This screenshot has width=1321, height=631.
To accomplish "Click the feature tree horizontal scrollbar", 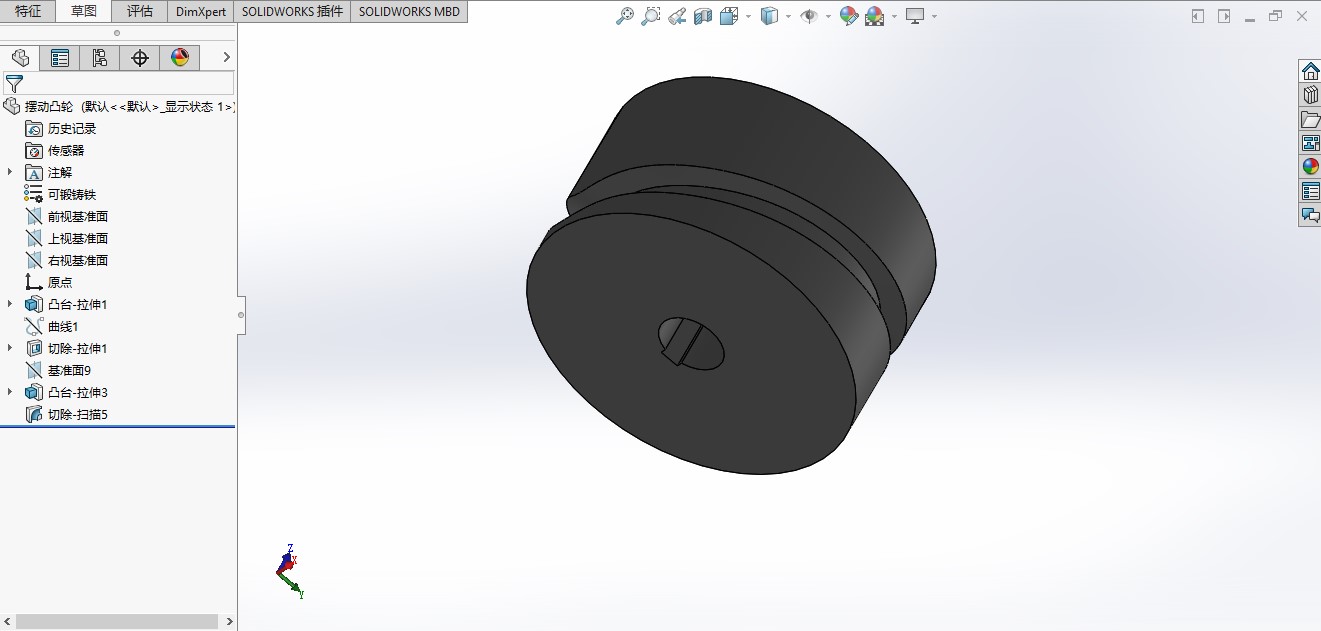I will tap(118, 621).
